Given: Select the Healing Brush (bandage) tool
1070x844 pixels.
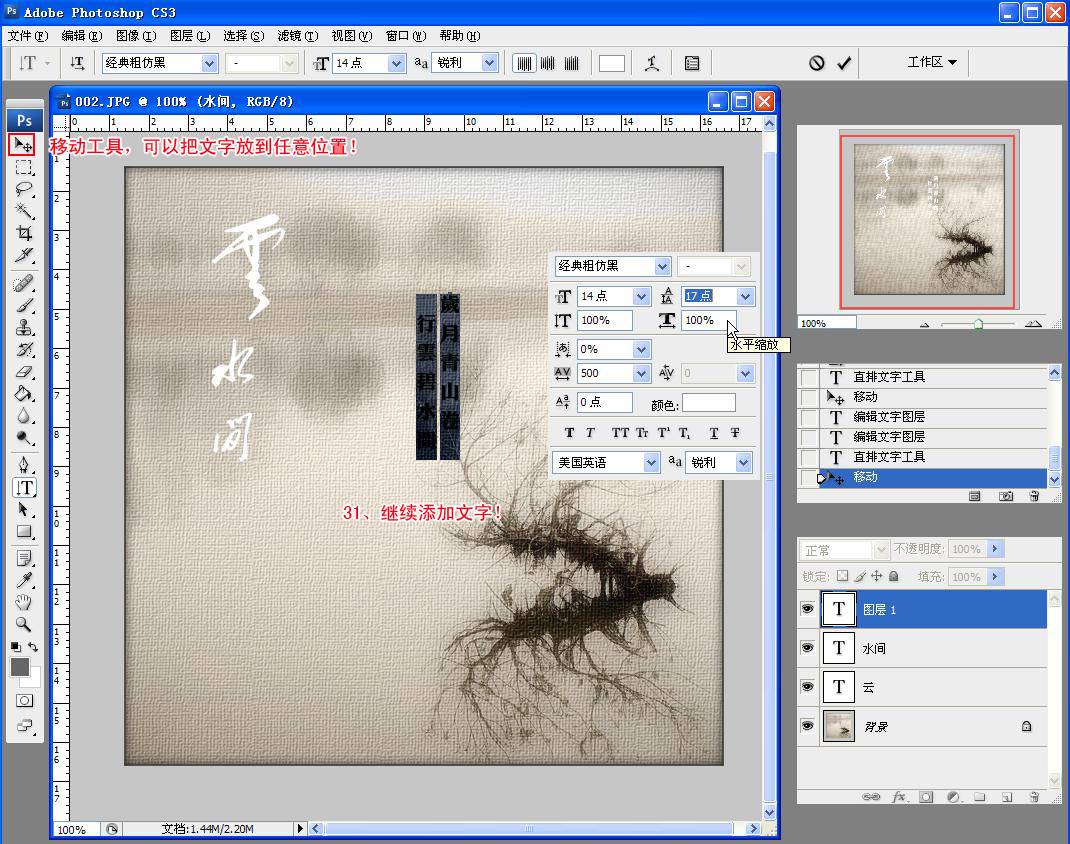Looking at the screenshot, I should tap(24, 282).
